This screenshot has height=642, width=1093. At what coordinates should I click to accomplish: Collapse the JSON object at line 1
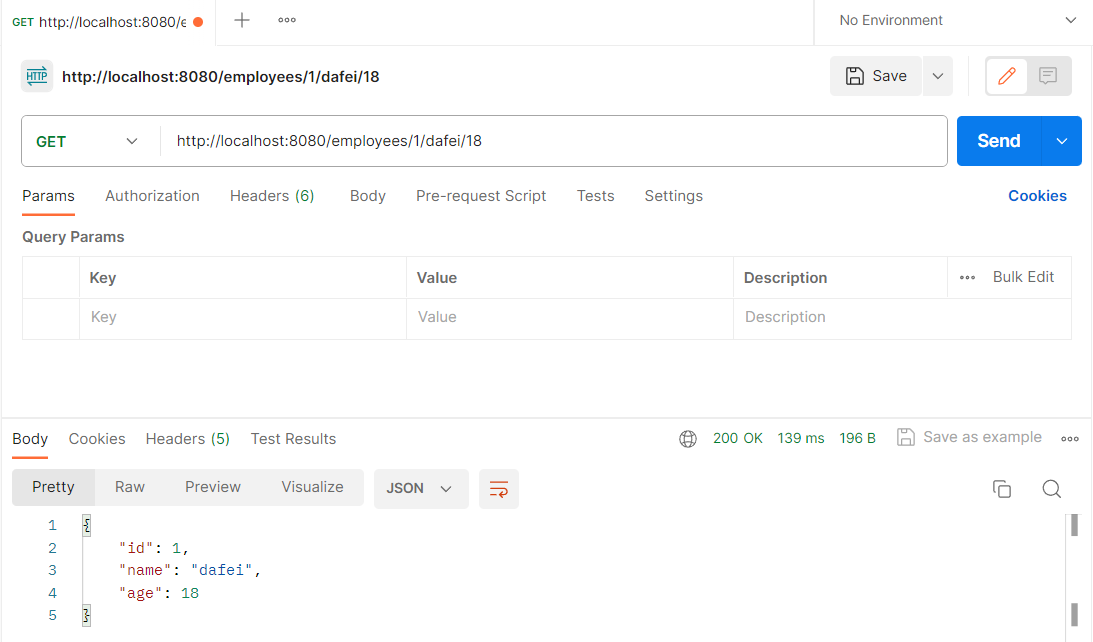(x=86, y=525)
